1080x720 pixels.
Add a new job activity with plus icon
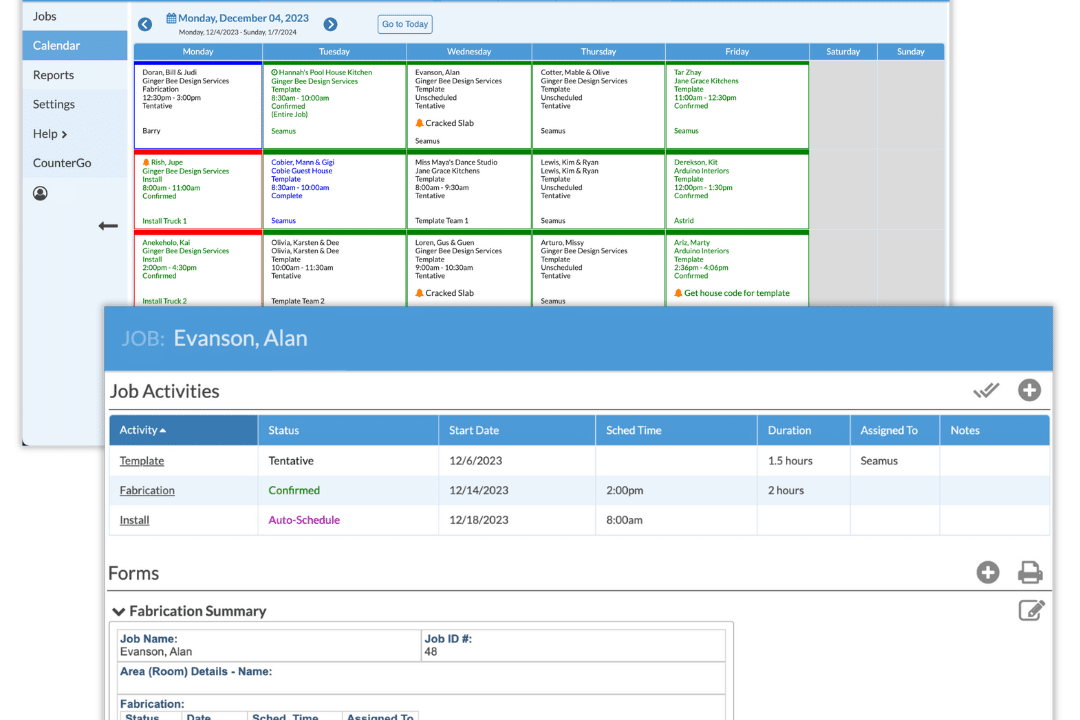tap(1029, 390)
